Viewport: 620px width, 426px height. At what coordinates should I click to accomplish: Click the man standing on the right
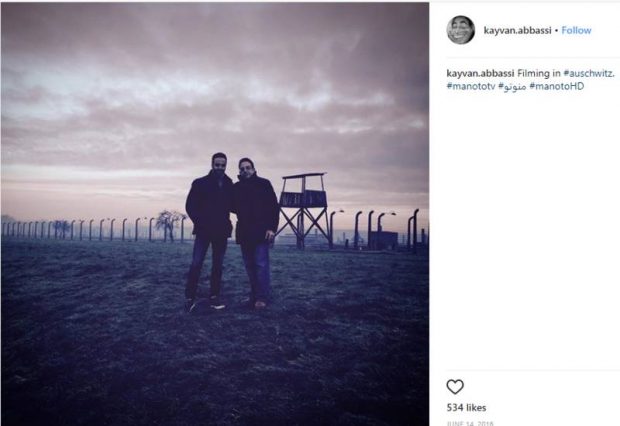(x=256, y=230)
